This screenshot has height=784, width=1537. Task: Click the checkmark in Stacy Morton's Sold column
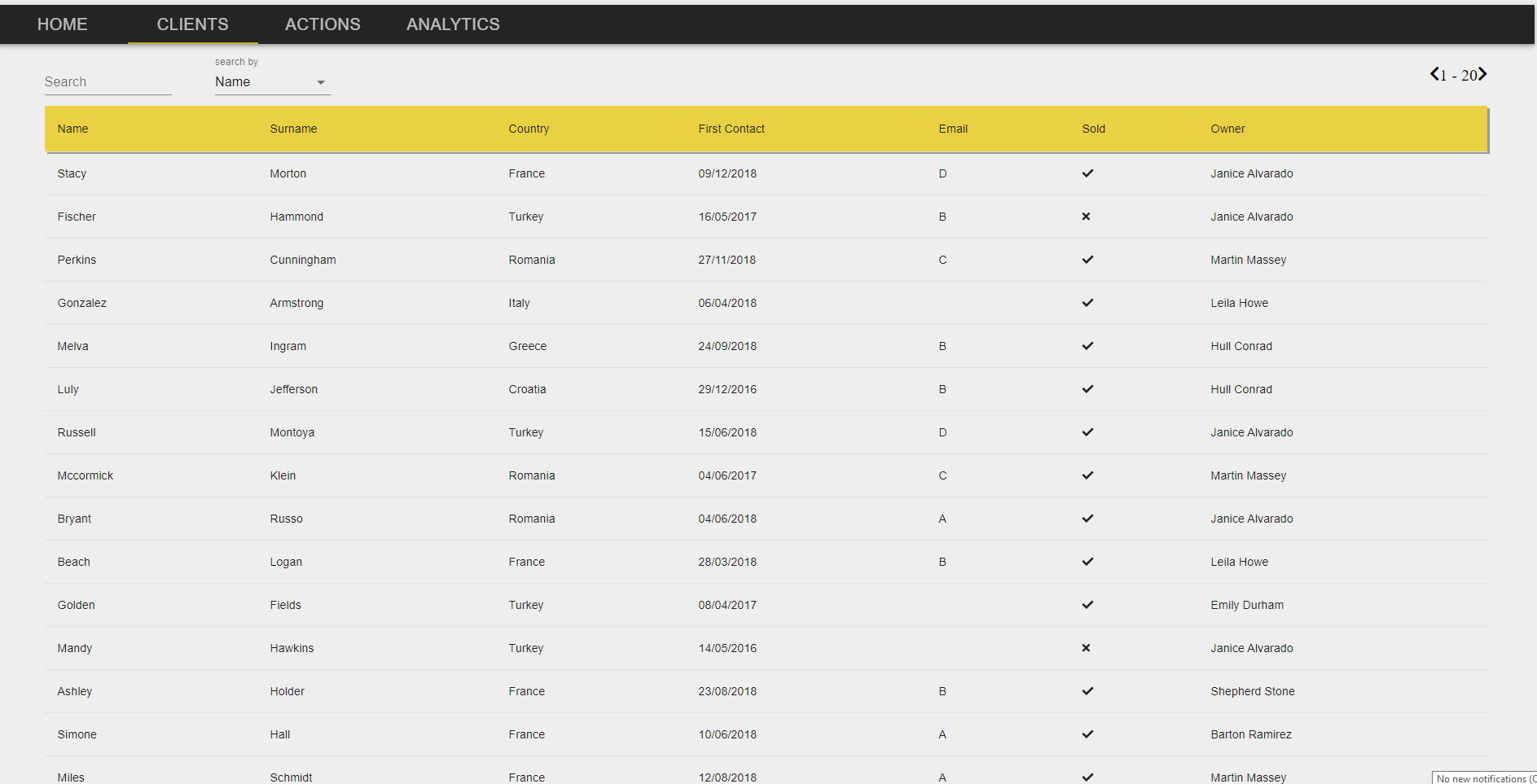point(1087,173)
